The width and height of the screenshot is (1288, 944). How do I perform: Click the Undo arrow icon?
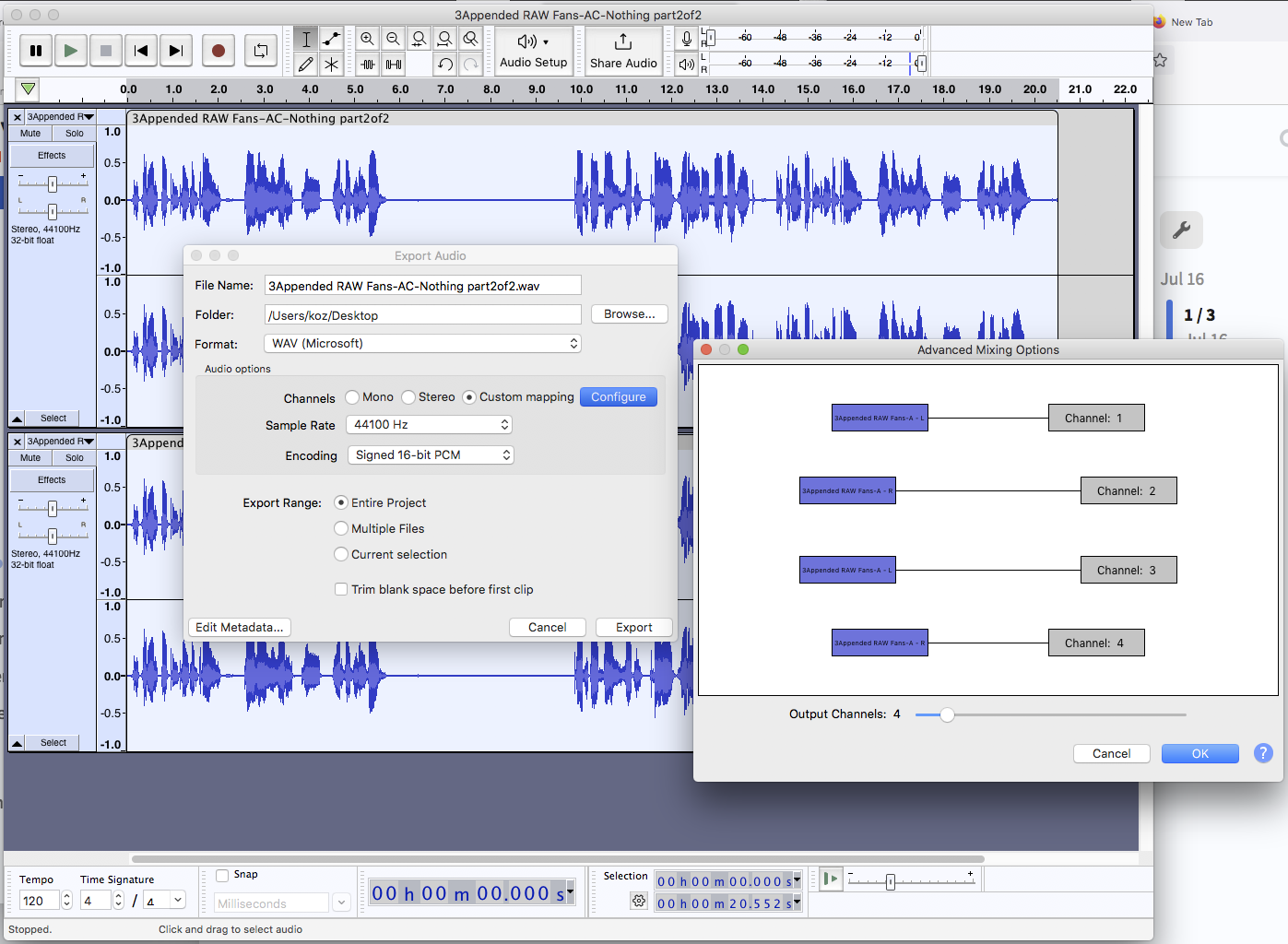445,64
